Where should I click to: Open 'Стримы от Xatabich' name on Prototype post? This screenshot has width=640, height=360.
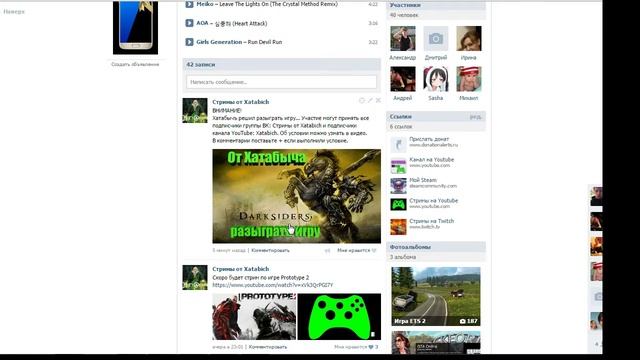[240, 269]
